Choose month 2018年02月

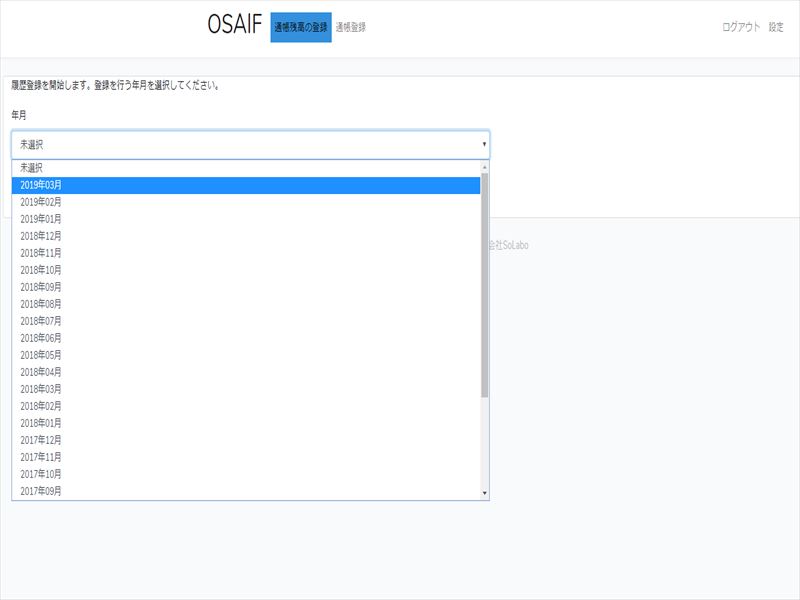click(246, 406)
